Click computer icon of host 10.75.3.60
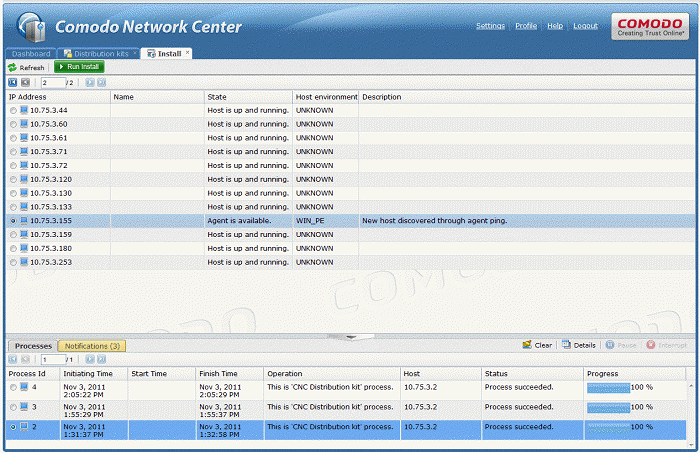The width and height of the screenshot is (700, 453). (x=24, y=124)
